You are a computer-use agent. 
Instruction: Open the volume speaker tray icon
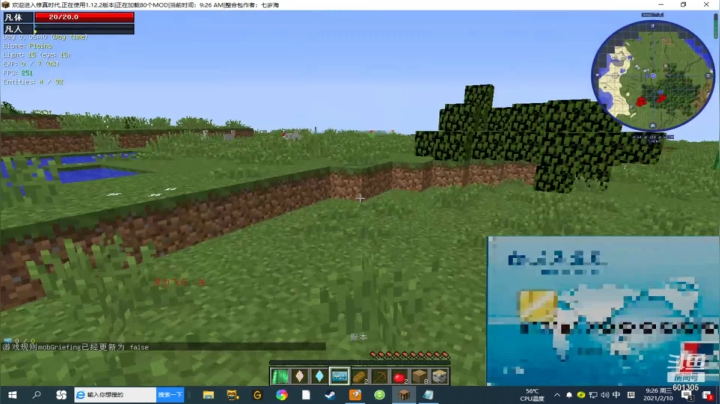pyautogui.click(x=604, y=395)
